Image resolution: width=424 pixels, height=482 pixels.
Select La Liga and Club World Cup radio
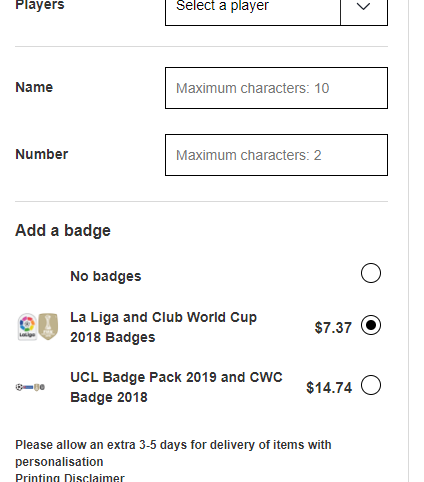coord(371,325)
